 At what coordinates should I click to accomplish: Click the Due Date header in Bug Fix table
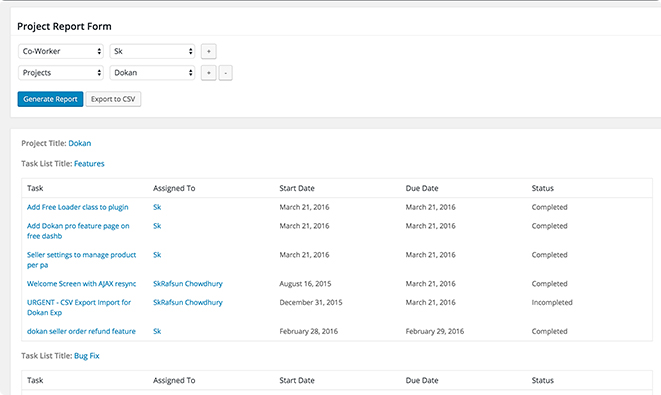[x=422, y=380]
